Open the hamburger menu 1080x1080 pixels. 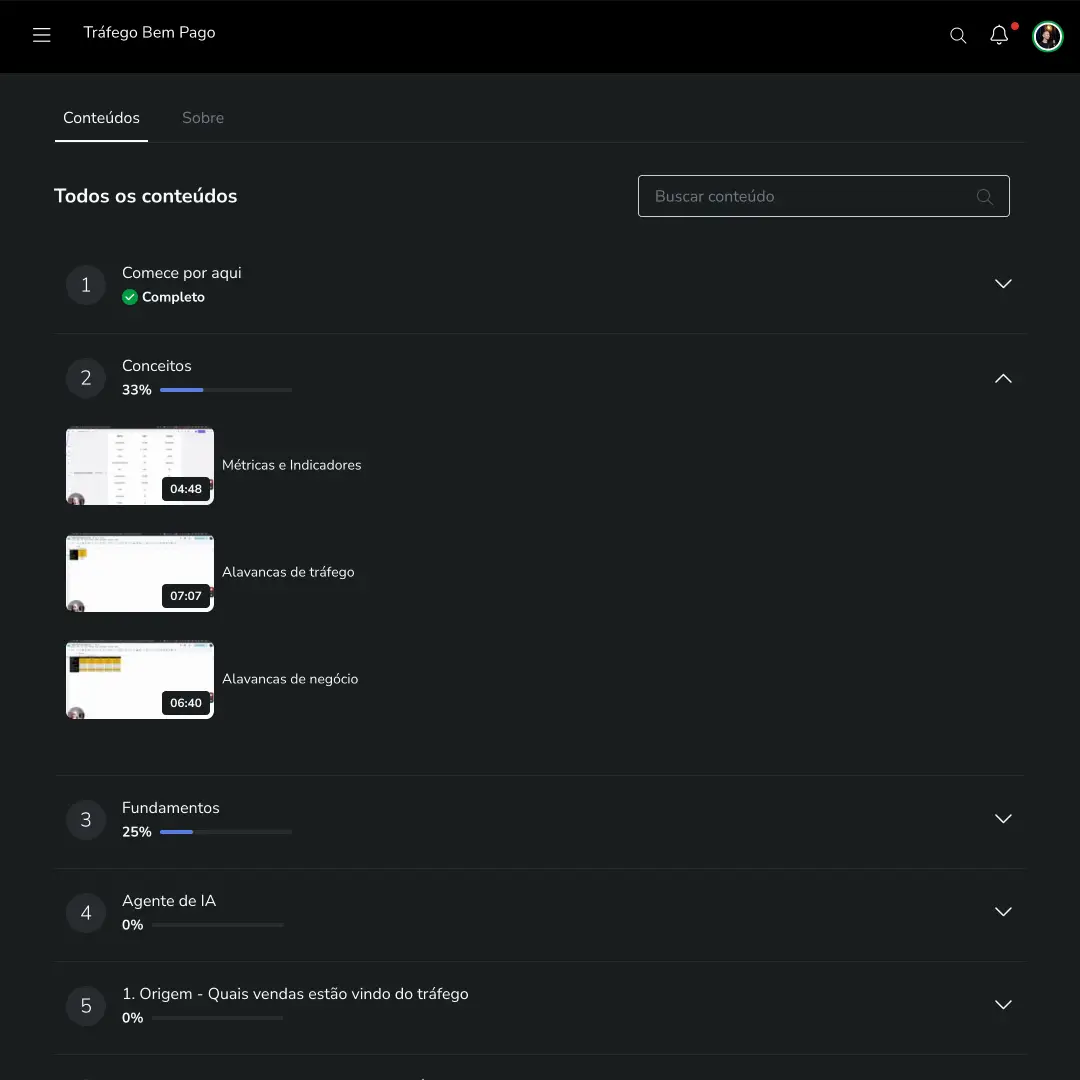[41, 35]
